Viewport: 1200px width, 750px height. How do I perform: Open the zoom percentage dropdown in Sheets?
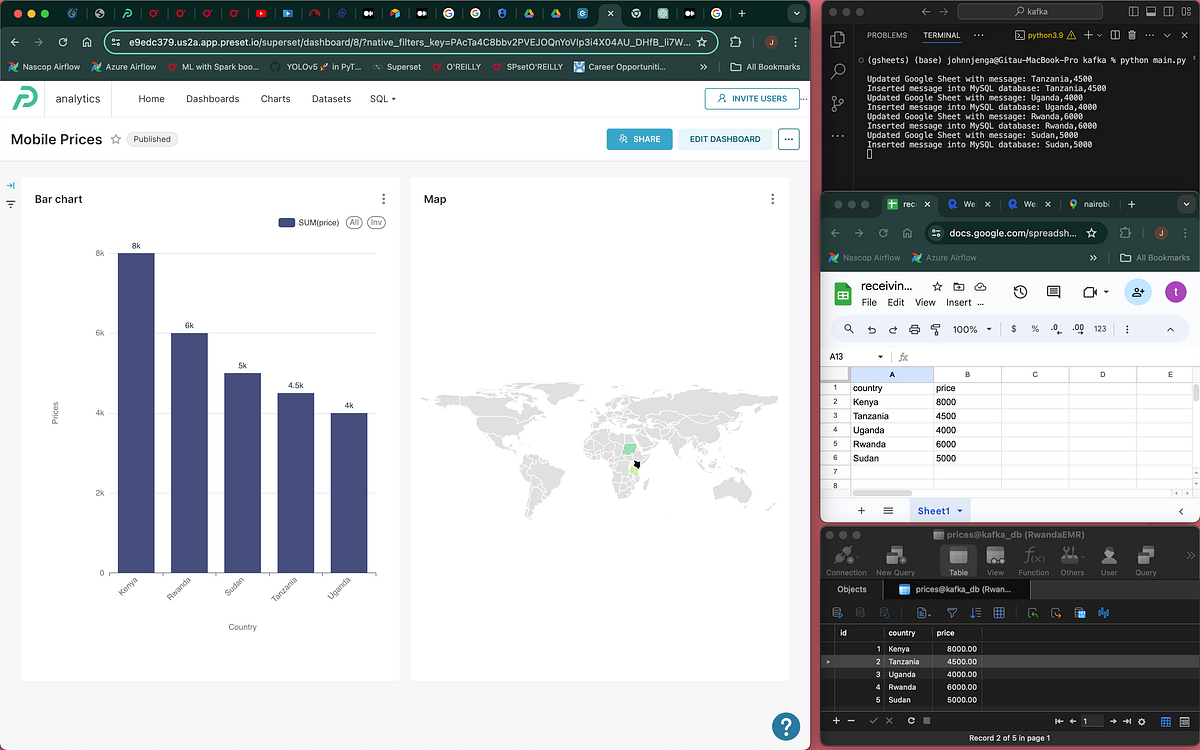(969, 328)
